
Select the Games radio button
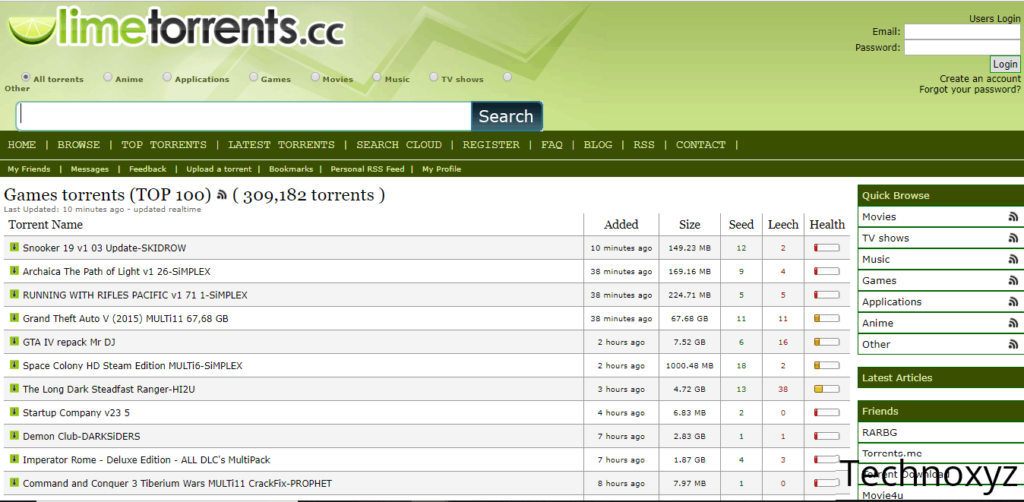point(253,77)
